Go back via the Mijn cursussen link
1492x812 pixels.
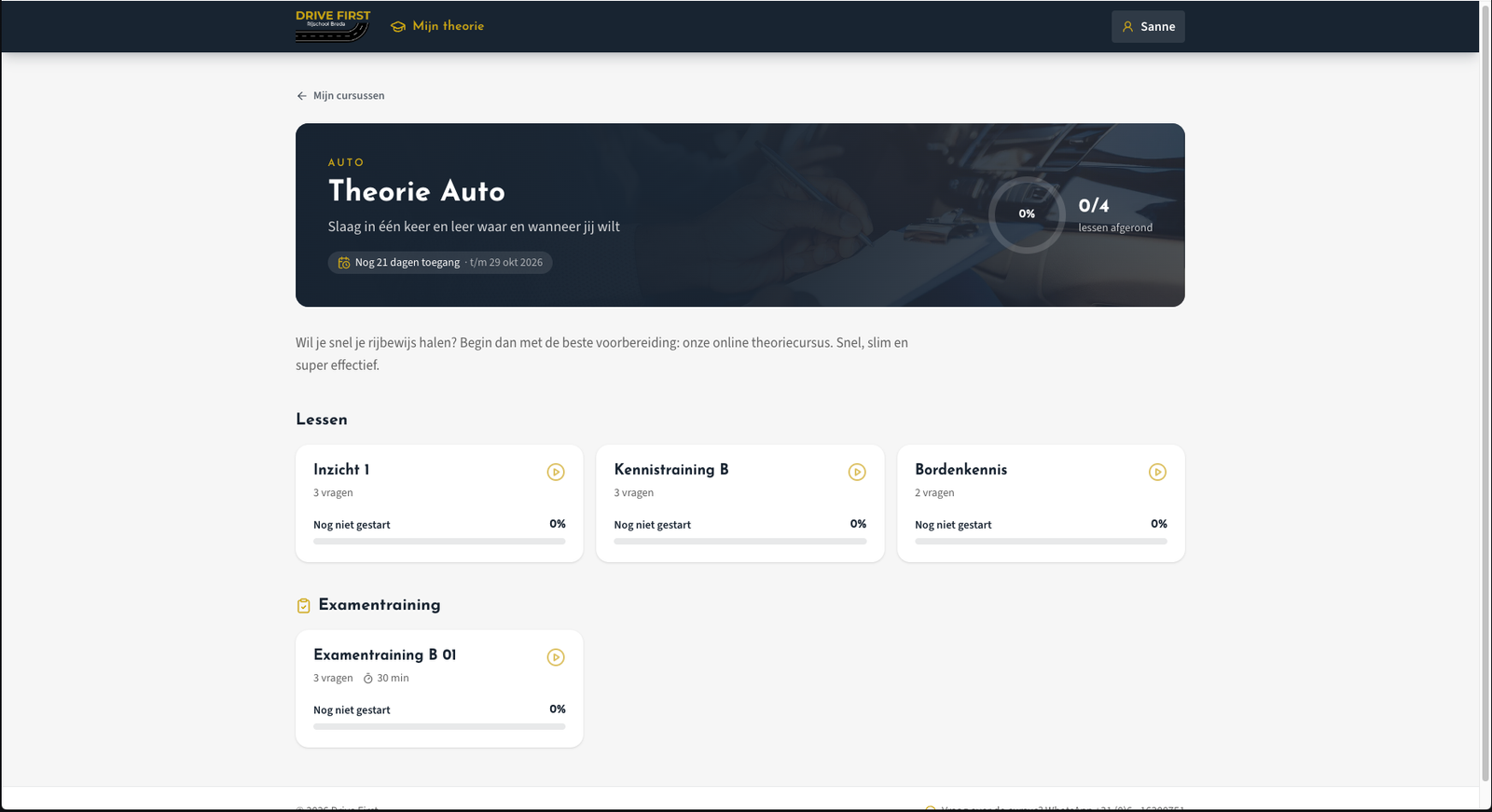pyautogui.click(x=340, y=96)
